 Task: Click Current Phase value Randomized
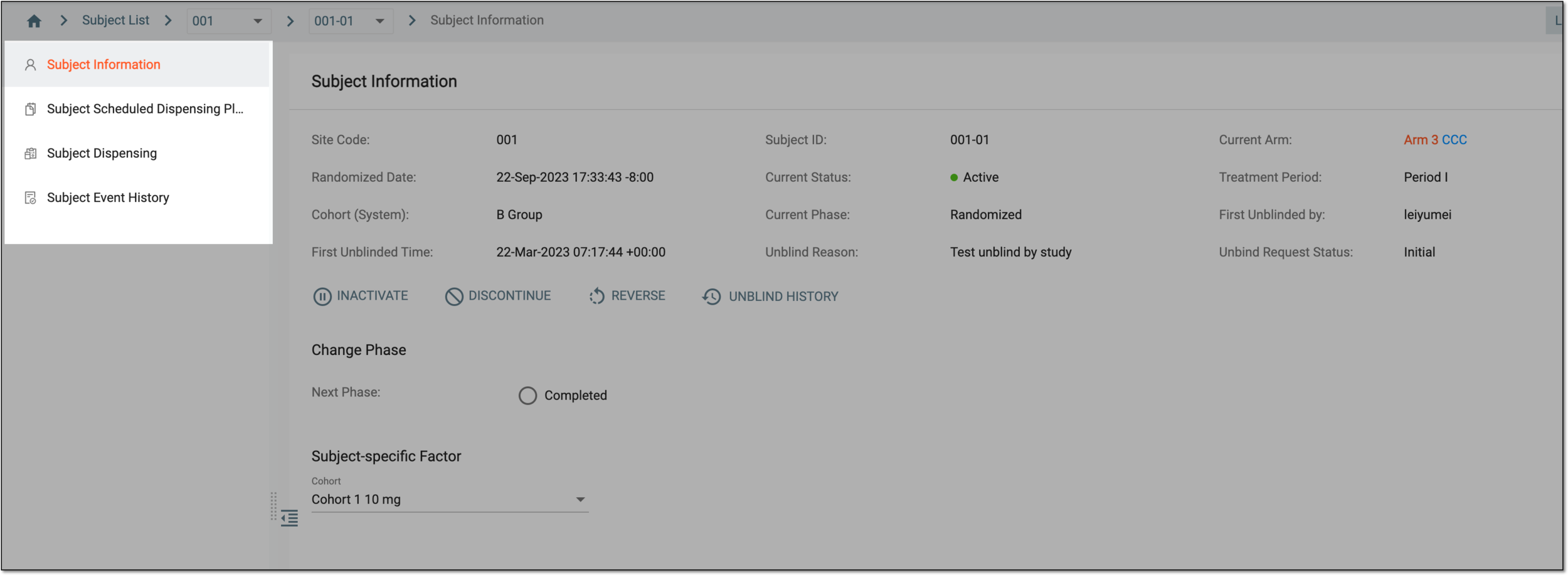coord(985,215)
